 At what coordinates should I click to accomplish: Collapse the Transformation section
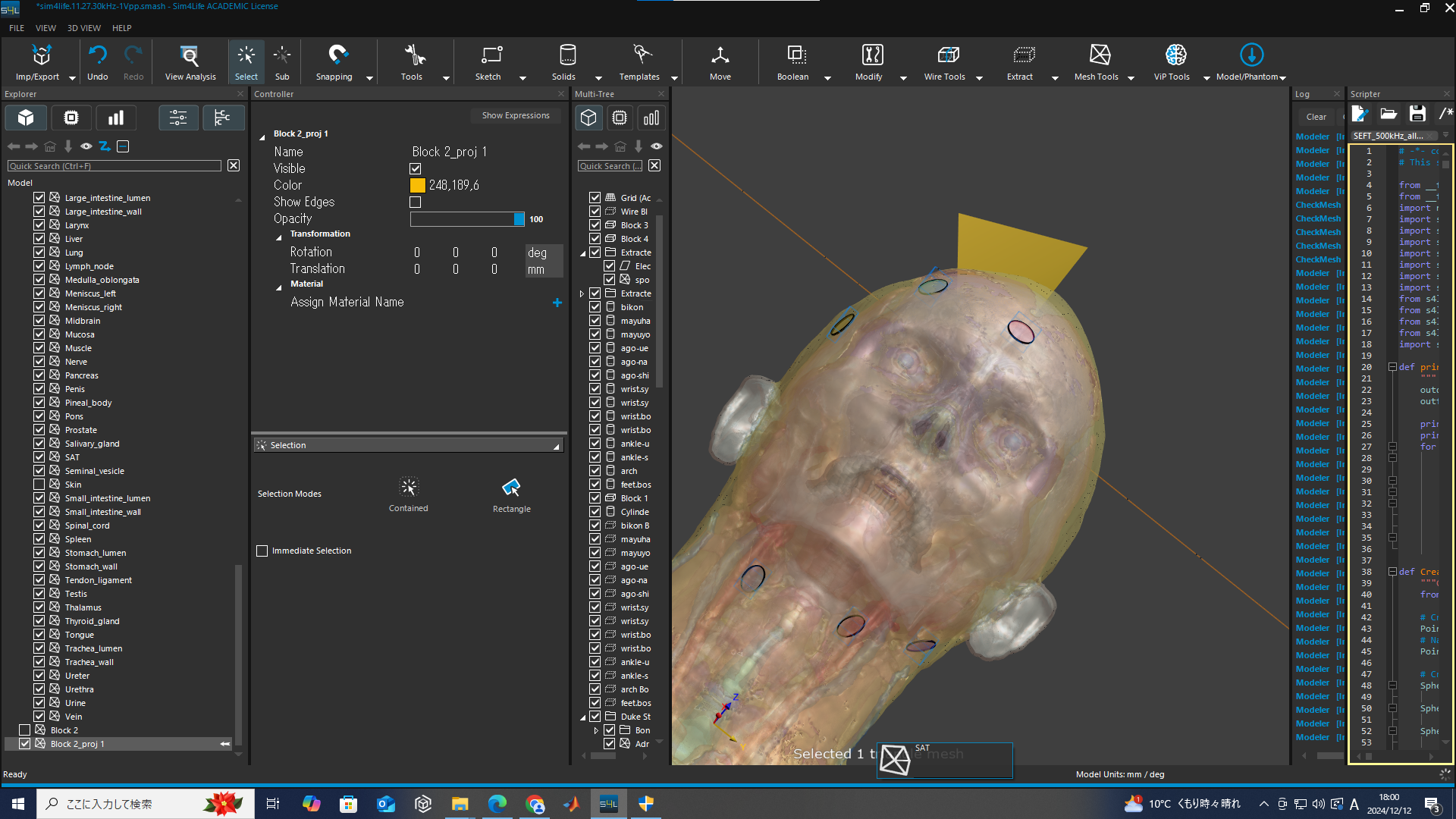[x=279, y=237]
